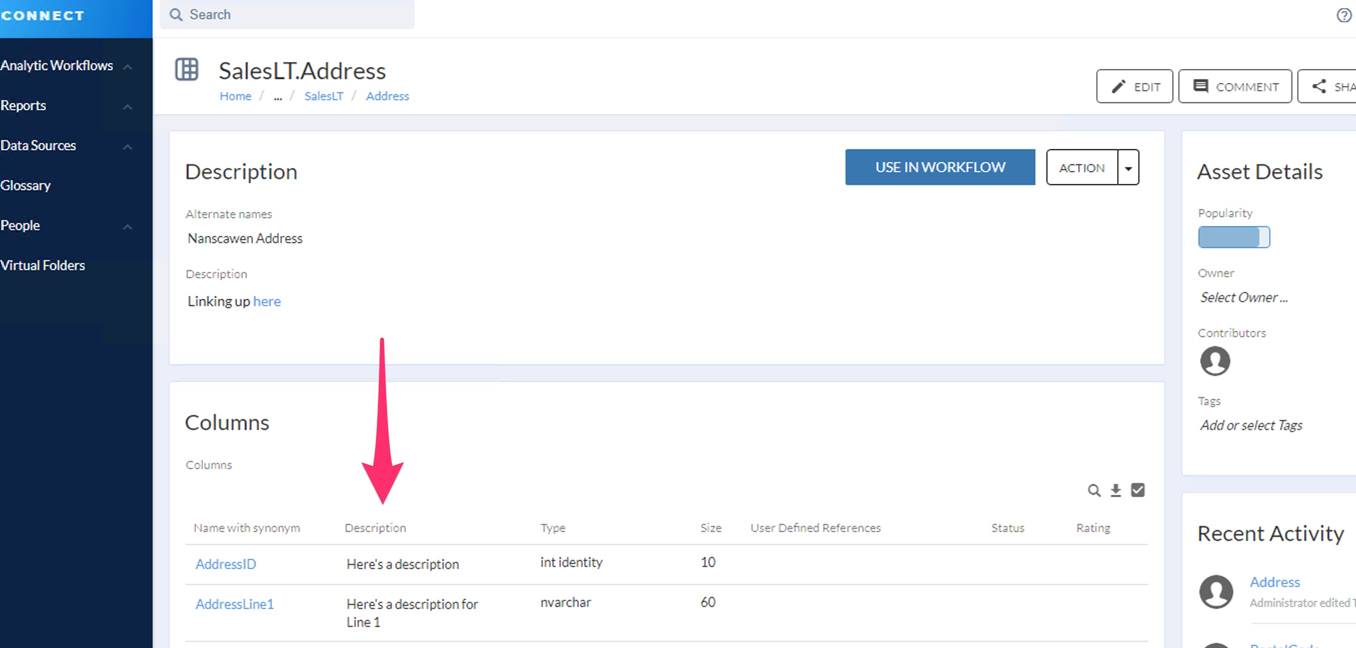1356x648 pixels.
Task: Expand the Analytic Workflows section
Action: (x=127, y=65)
